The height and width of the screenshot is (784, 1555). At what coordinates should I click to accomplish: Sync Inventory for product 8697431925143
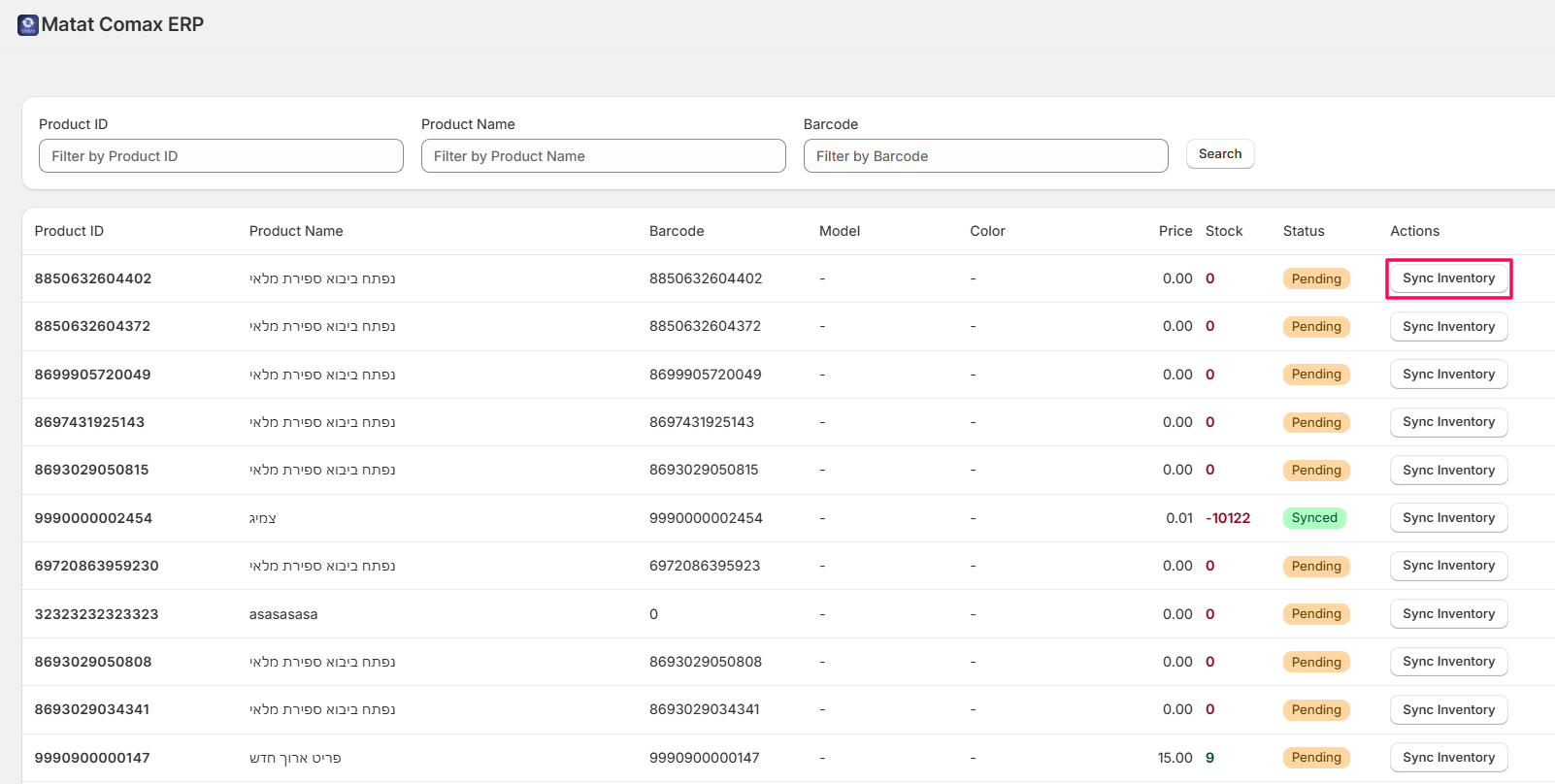(x=1448, y=422)
